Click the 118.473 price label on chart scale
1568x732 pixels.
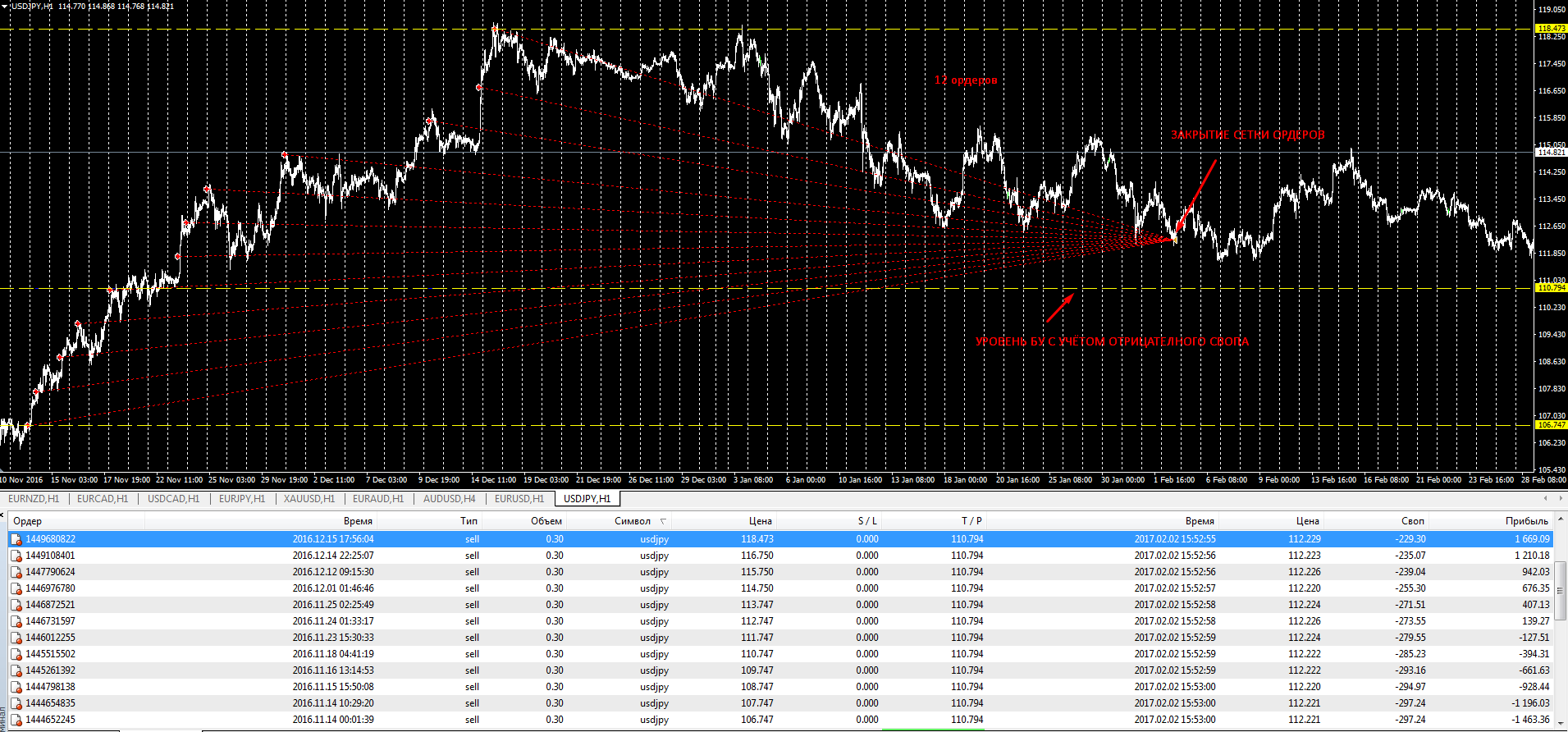pos(1551,29)
